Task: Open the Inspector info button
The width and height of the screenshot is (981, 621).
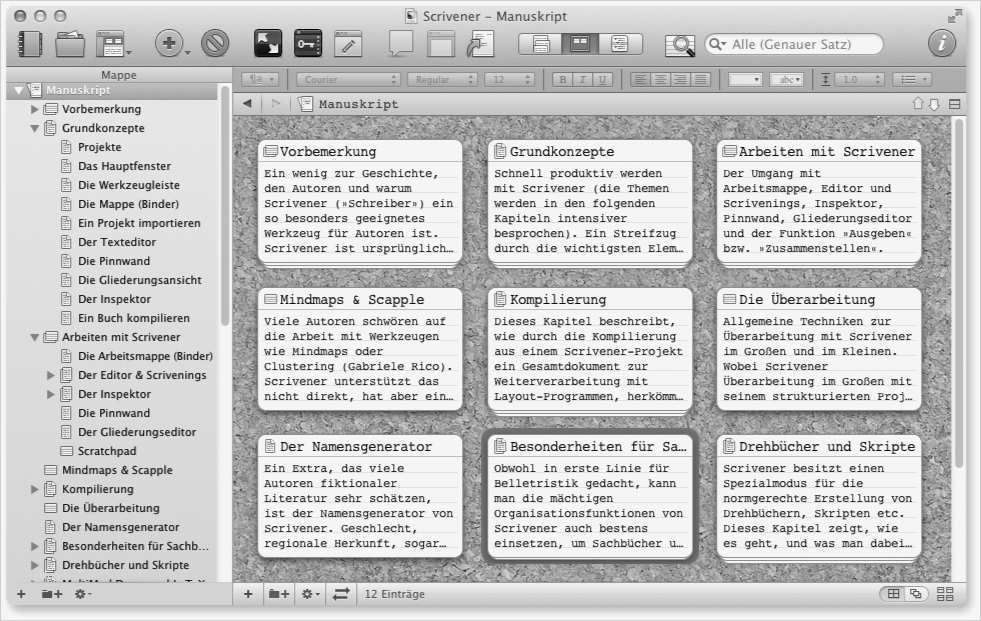Action: [x=941, y=44]
